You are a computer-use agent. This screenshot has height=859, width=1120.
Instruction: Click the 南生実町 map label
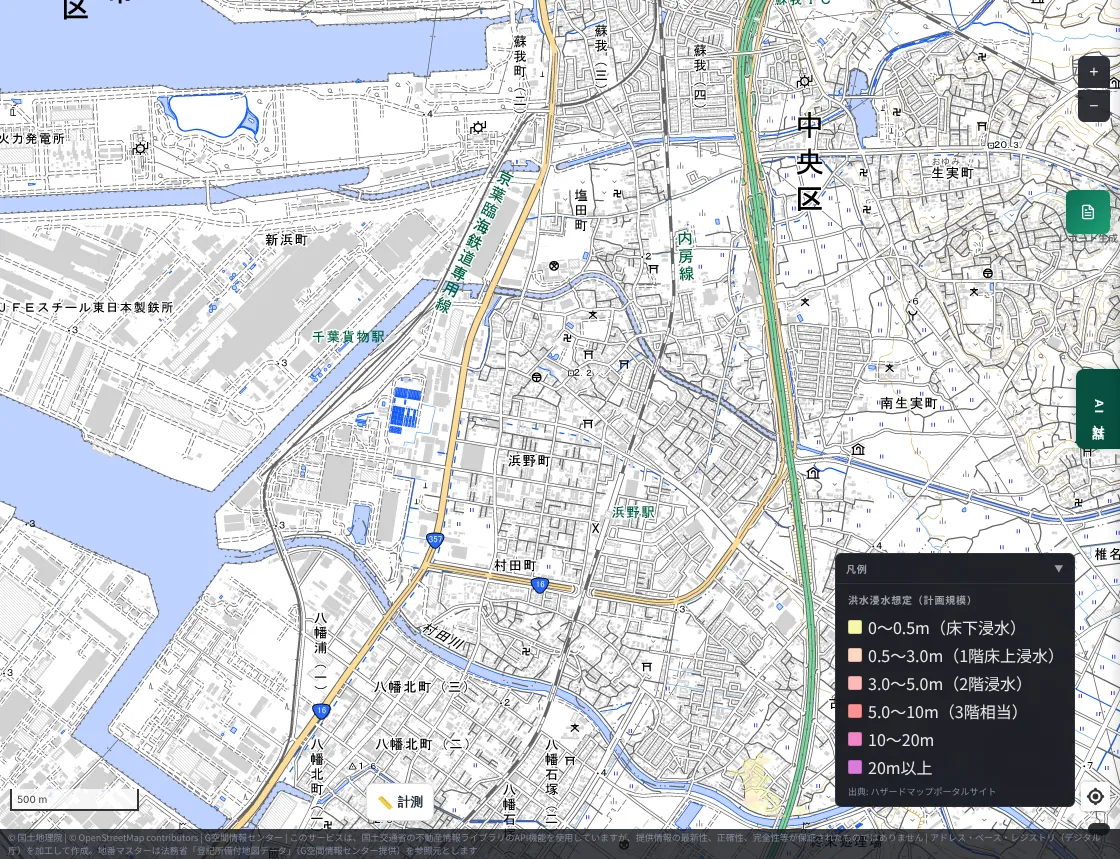point(909,403)
